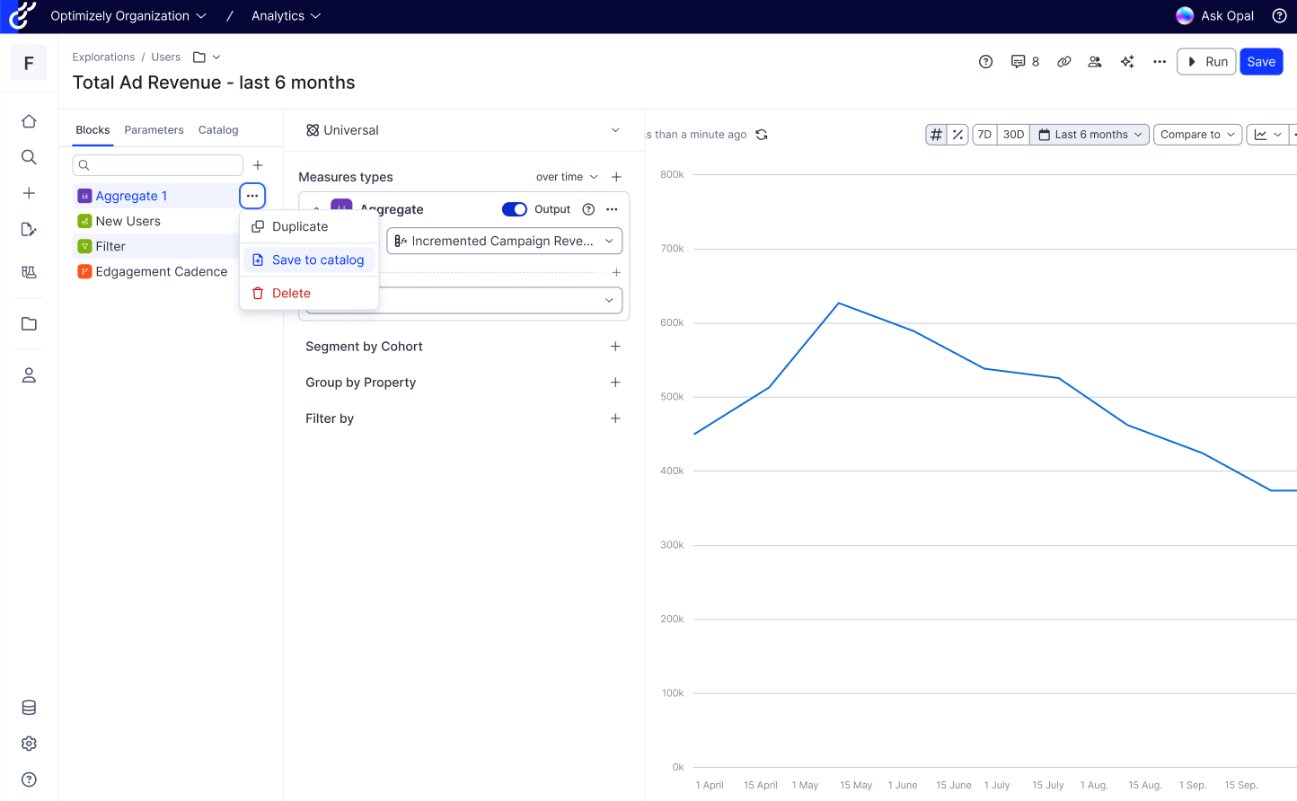Switch to the Parameters tab
The image size is (1297, 801).
tap(154, 130)
